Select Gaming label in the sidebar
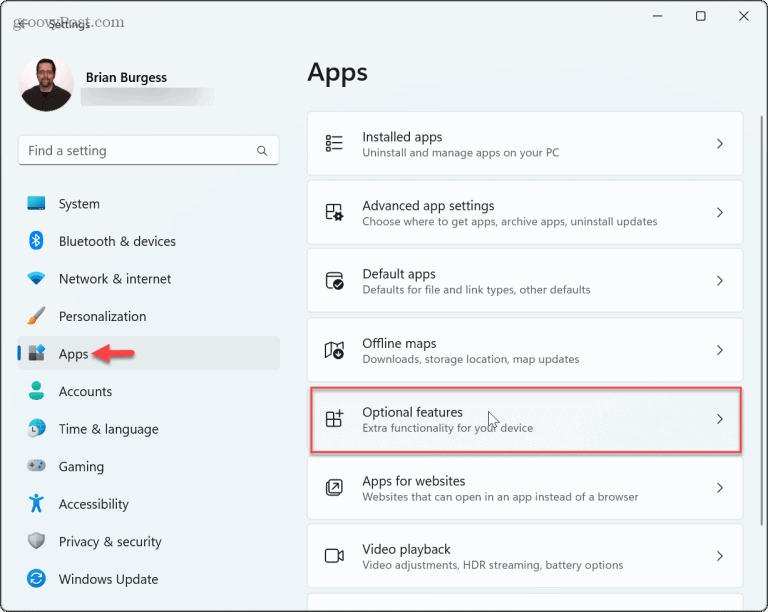The height and width of the screenshot is (612, 768). (81, 467)
